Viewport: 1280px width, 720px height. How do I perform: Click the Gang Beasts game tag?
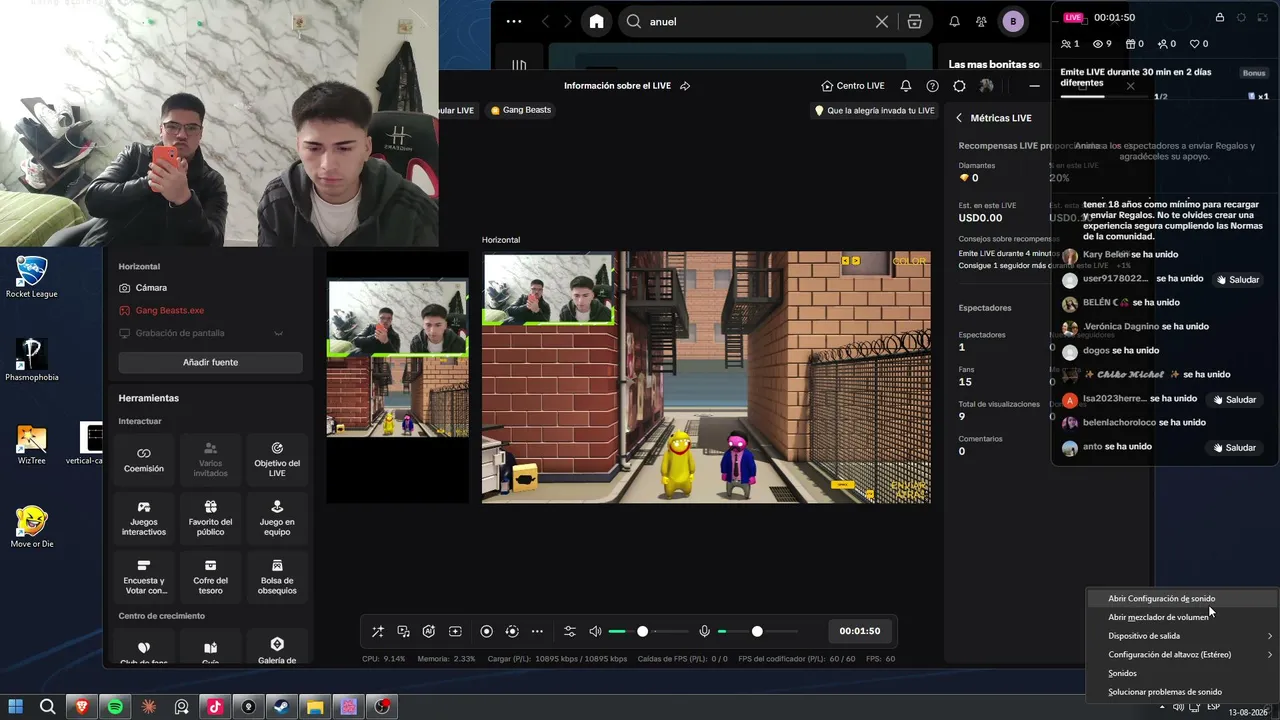tap(521, 110)
